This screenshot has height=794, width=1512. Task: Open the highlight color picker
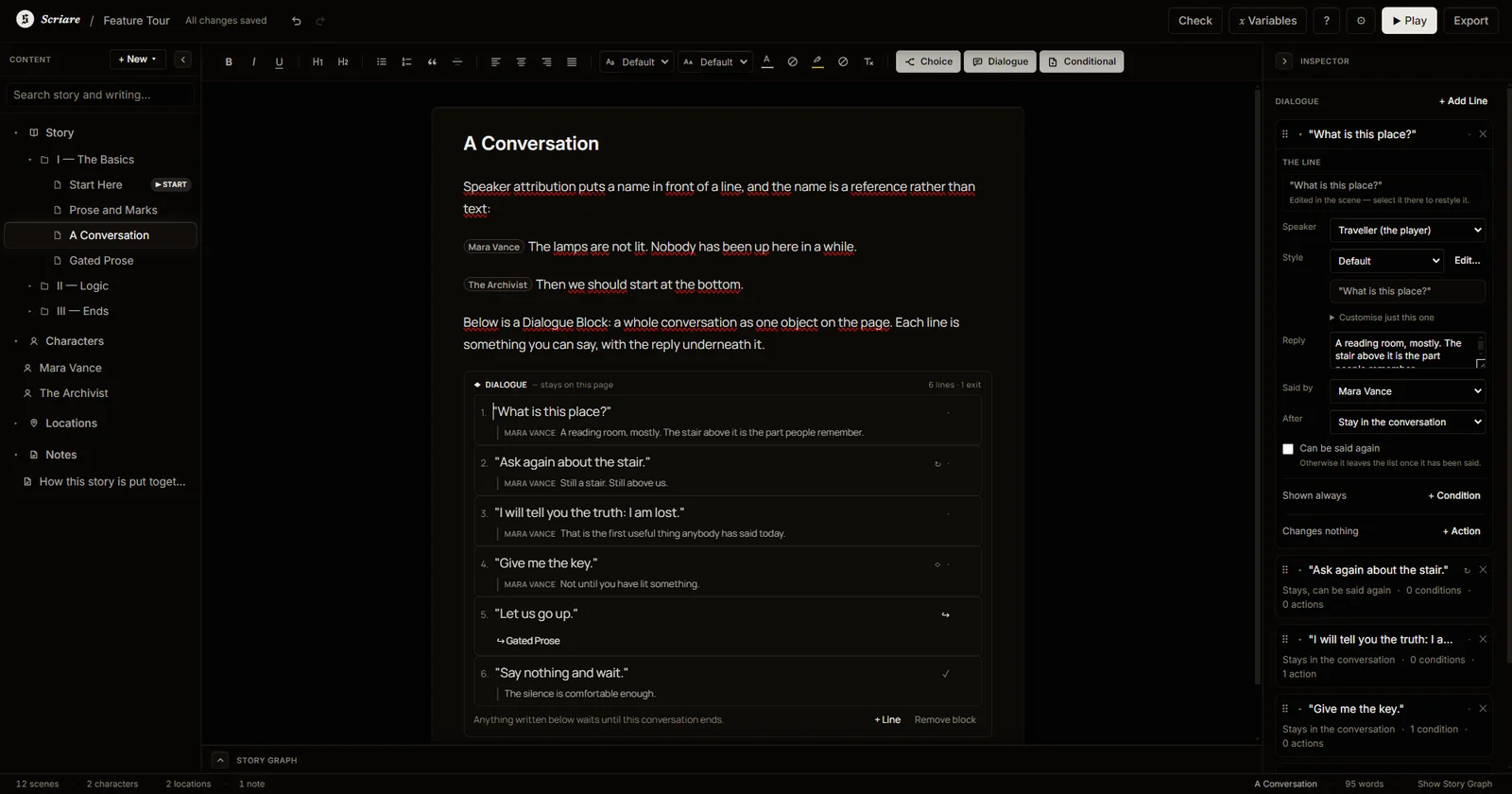[817, 61]
